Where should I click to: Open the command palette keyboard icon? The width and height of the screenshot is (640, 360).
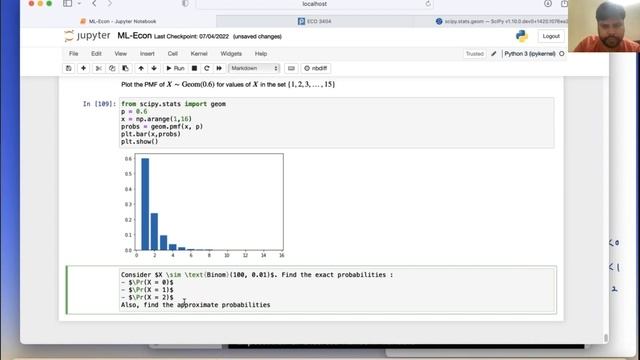tap(291, 68)
